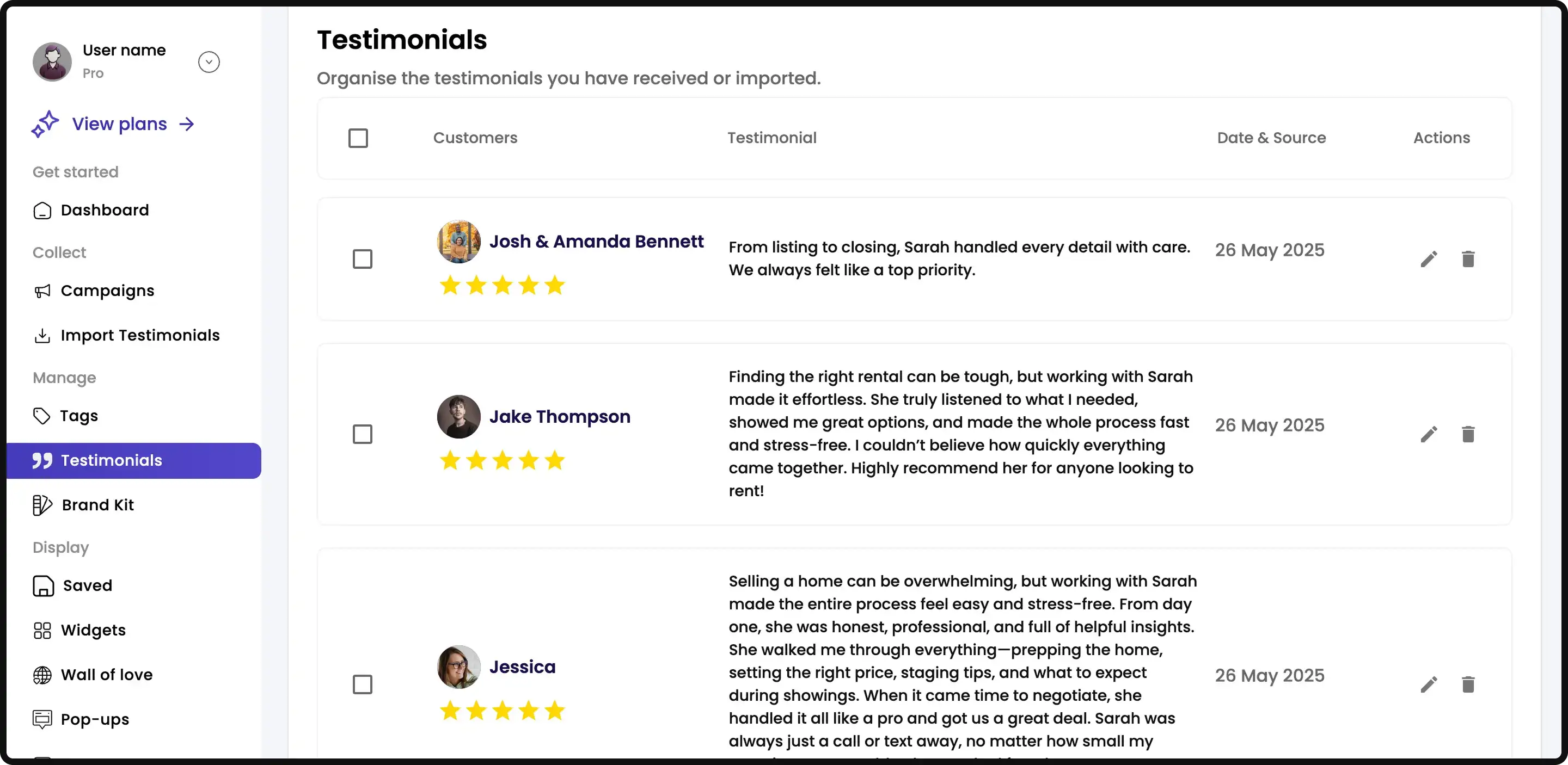Screen dimensions: 1568x765
Task: Go to Brand Kit in sidebar
Action: (x=97, y=505)
